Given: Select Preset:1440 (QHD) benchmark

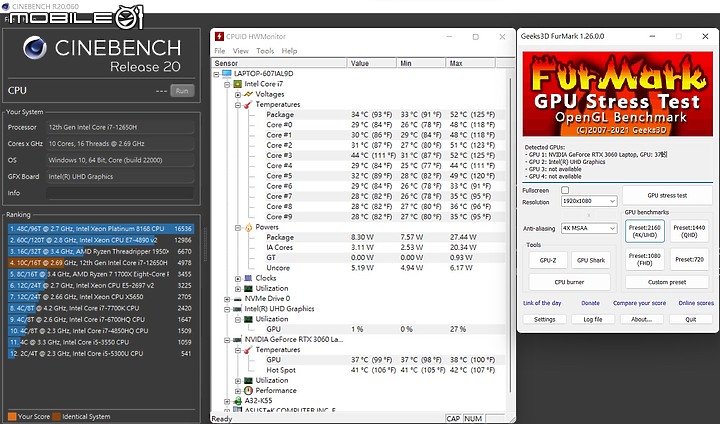Looking at the screenshot, I should [689, 231].
